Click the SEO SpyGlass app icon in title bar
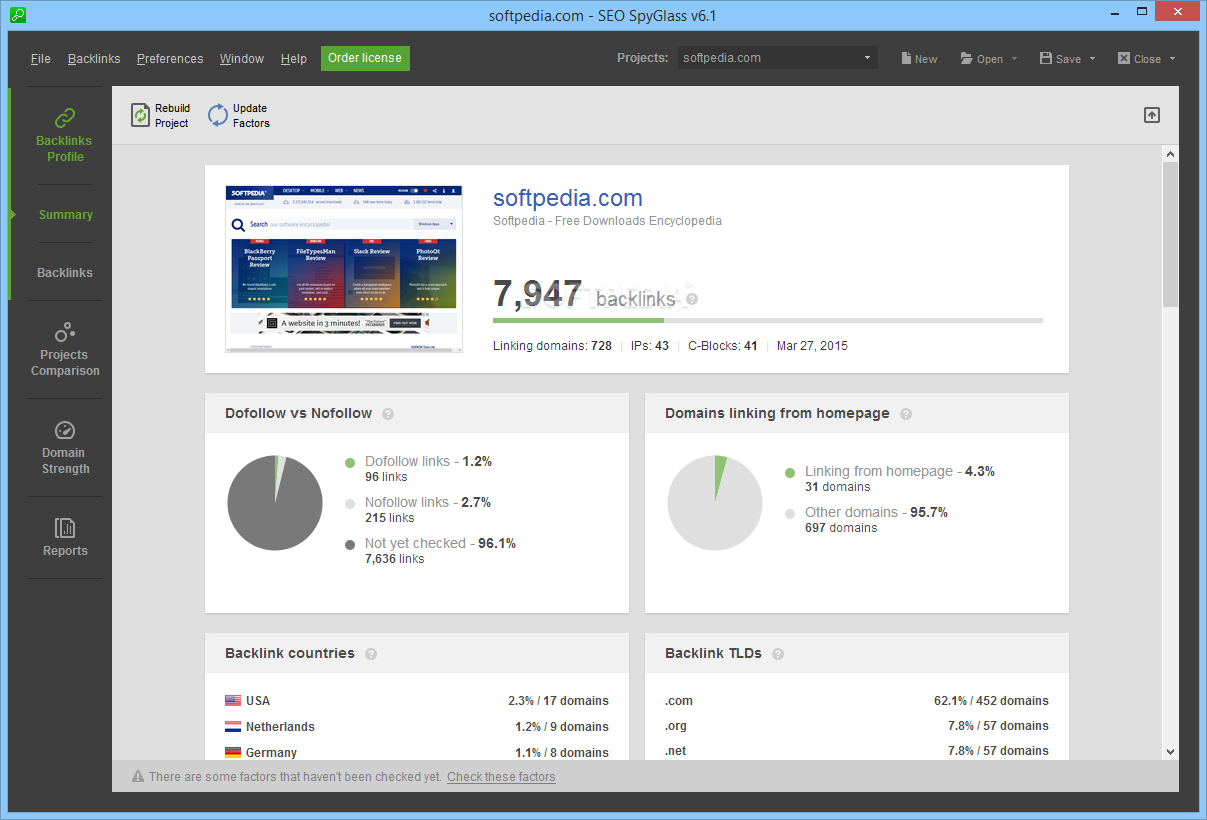The image size is (1207, 820). coord(17,15)
